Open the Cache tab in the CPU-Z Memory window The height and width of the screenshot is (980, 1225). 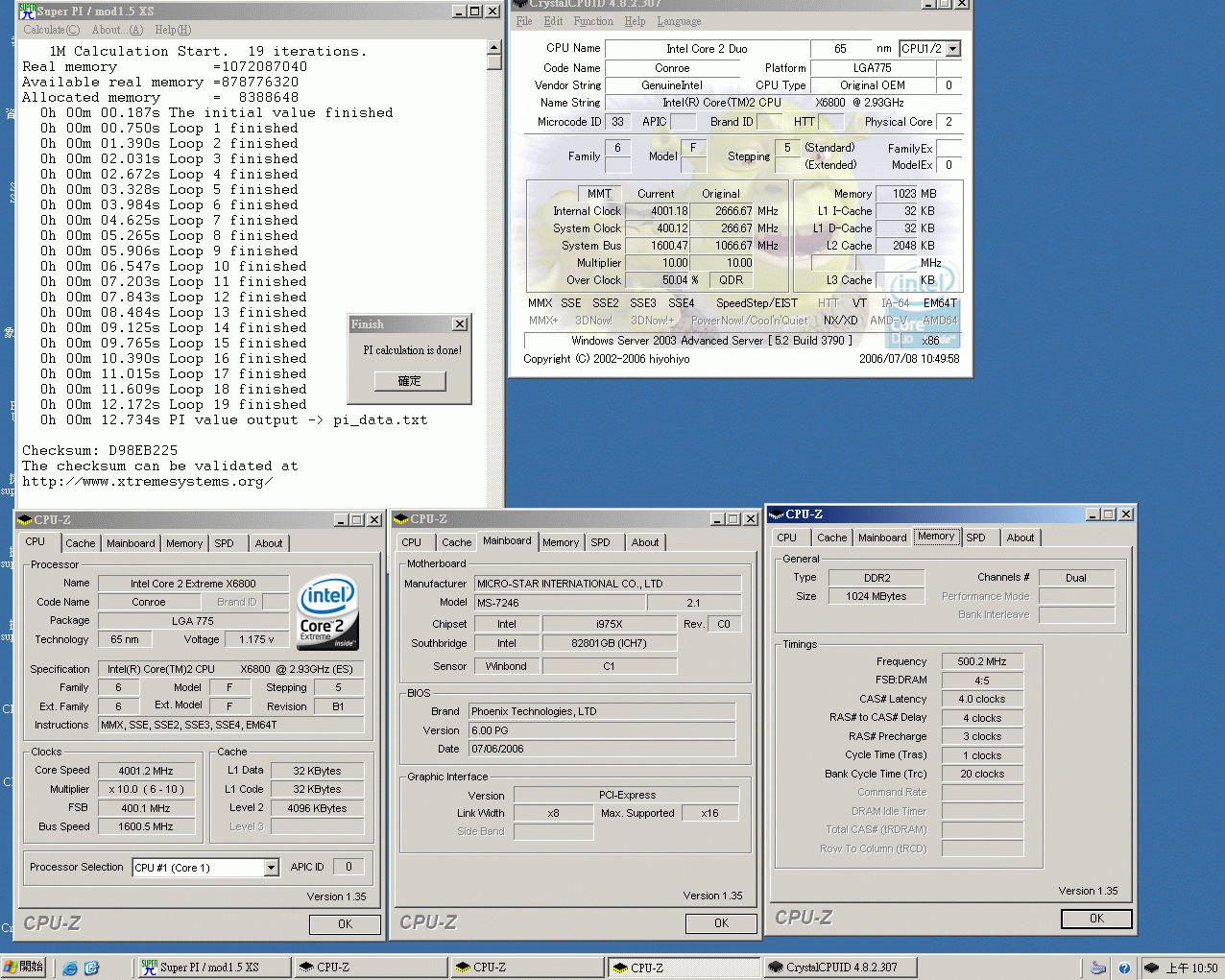coord(832,538)
